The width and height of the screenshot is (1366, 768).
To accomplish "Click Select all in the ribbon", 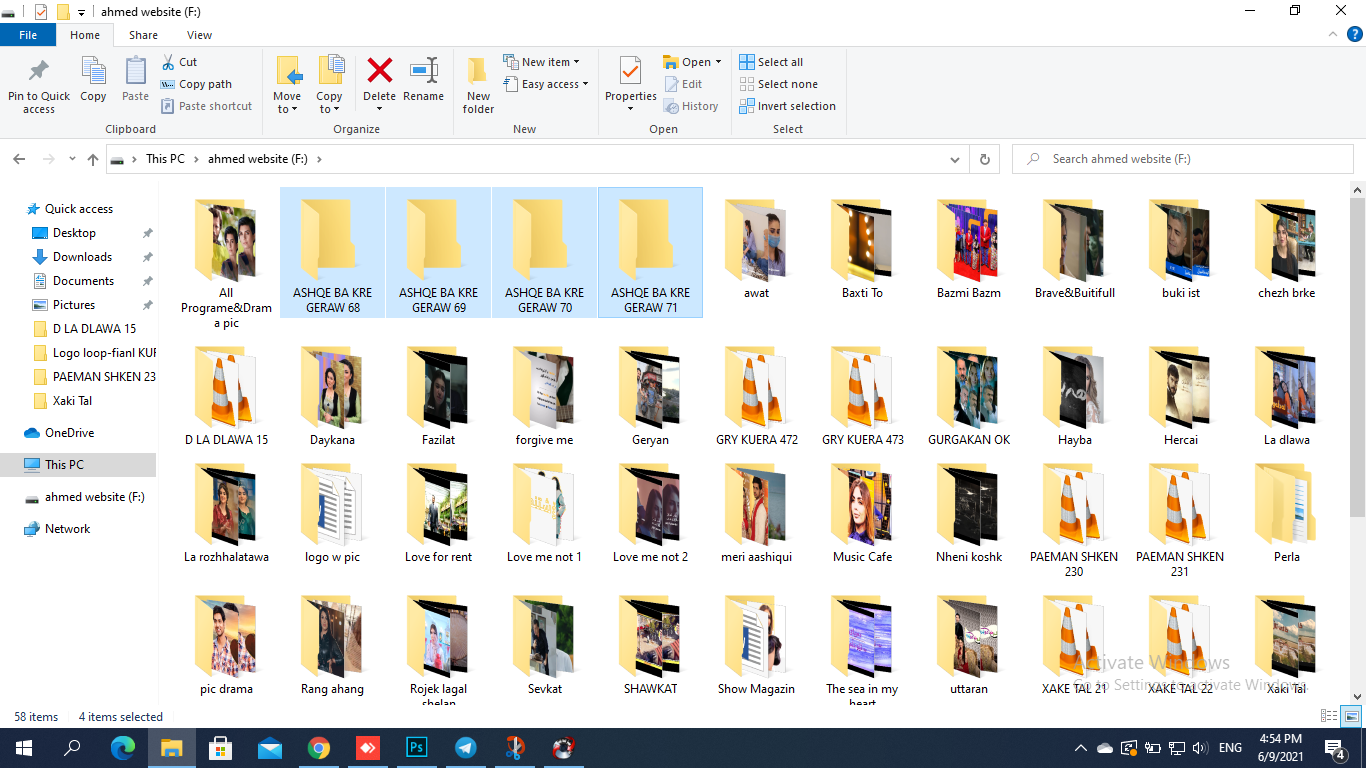I will tap(771, 62).
